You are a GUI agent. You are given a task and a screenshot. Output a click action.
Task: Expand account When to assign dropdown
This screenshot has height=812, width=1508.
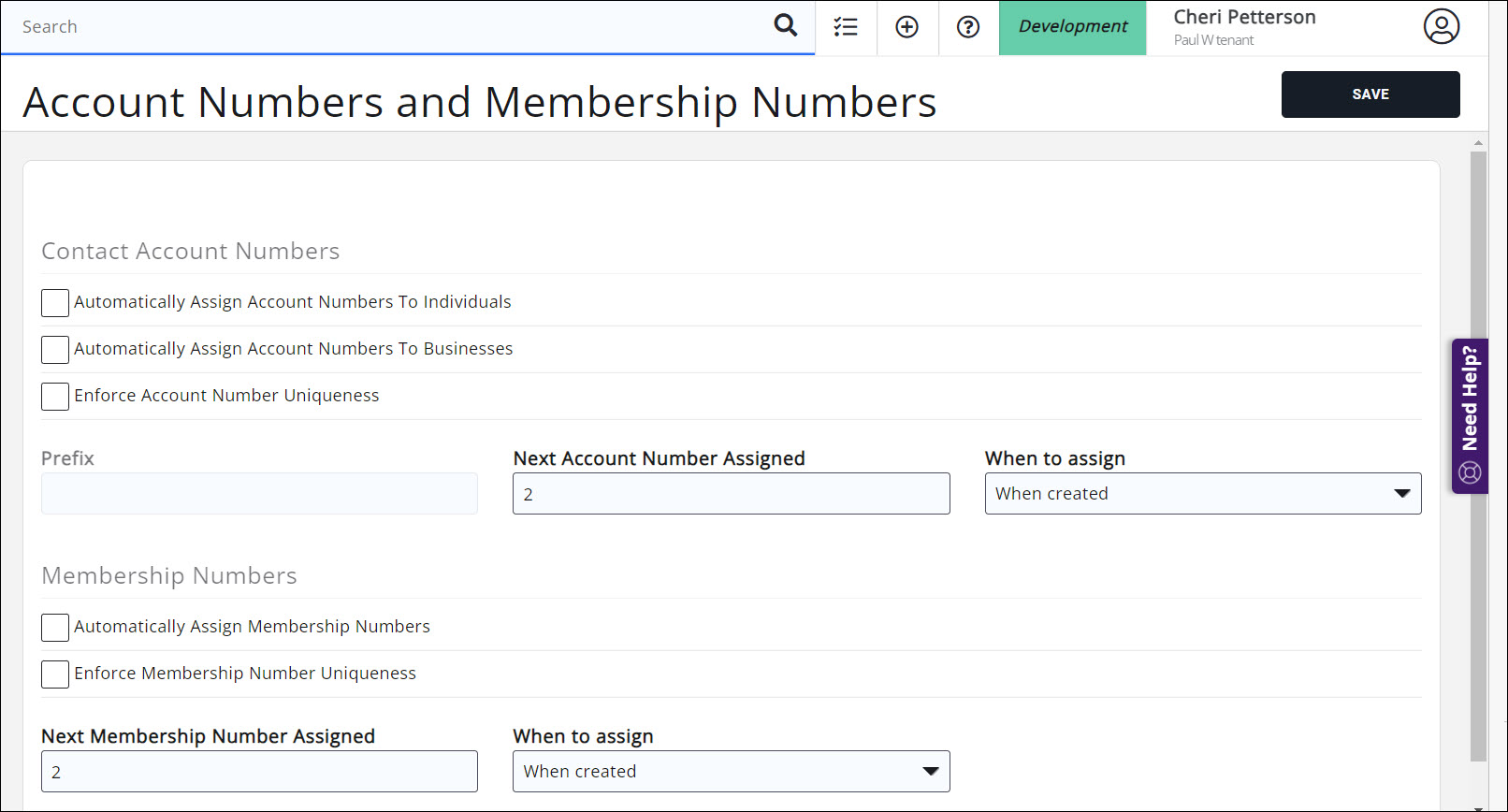[x=1202, y=494]
